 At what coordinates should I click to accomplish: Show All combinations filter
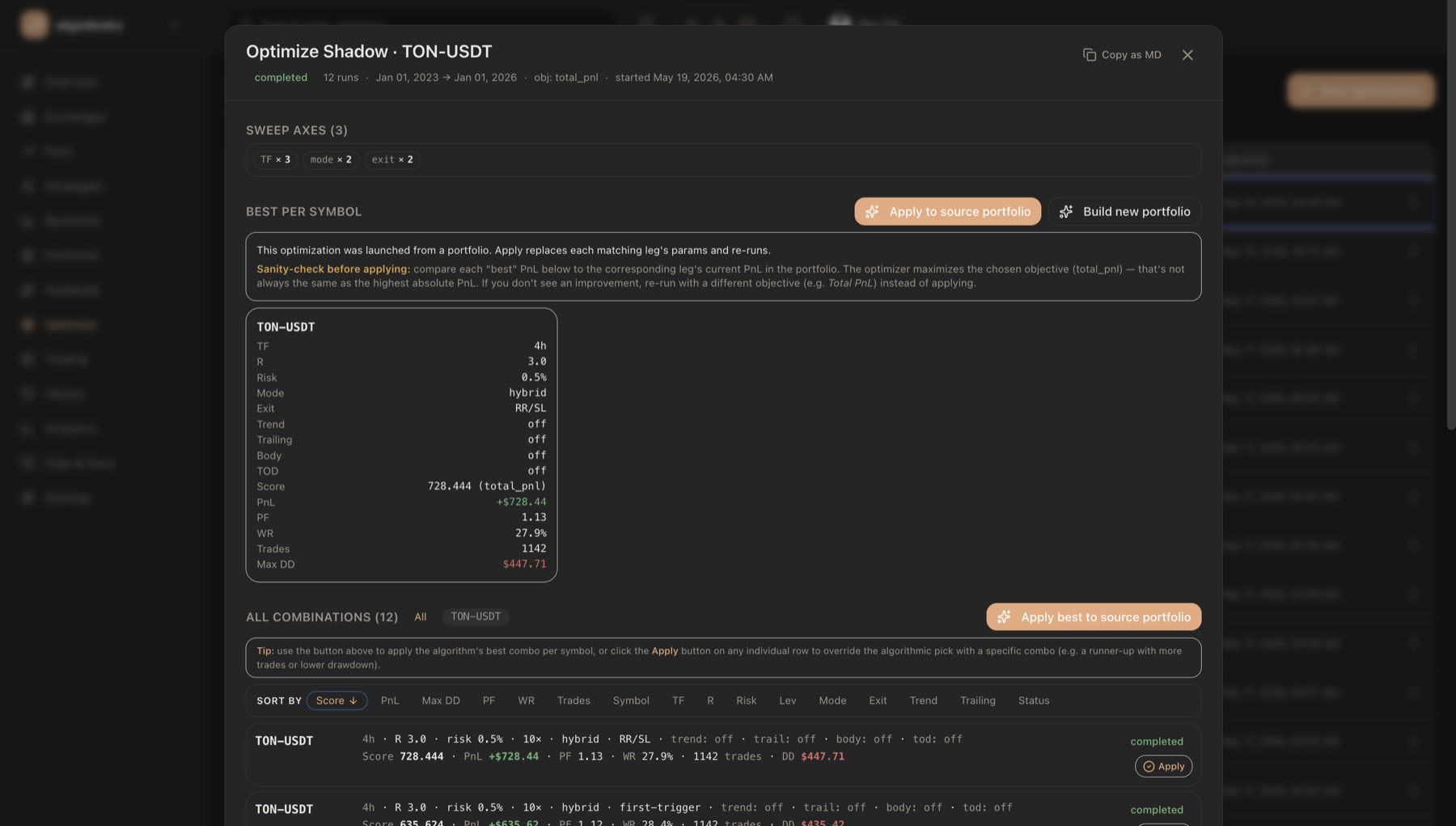[420, 617]
